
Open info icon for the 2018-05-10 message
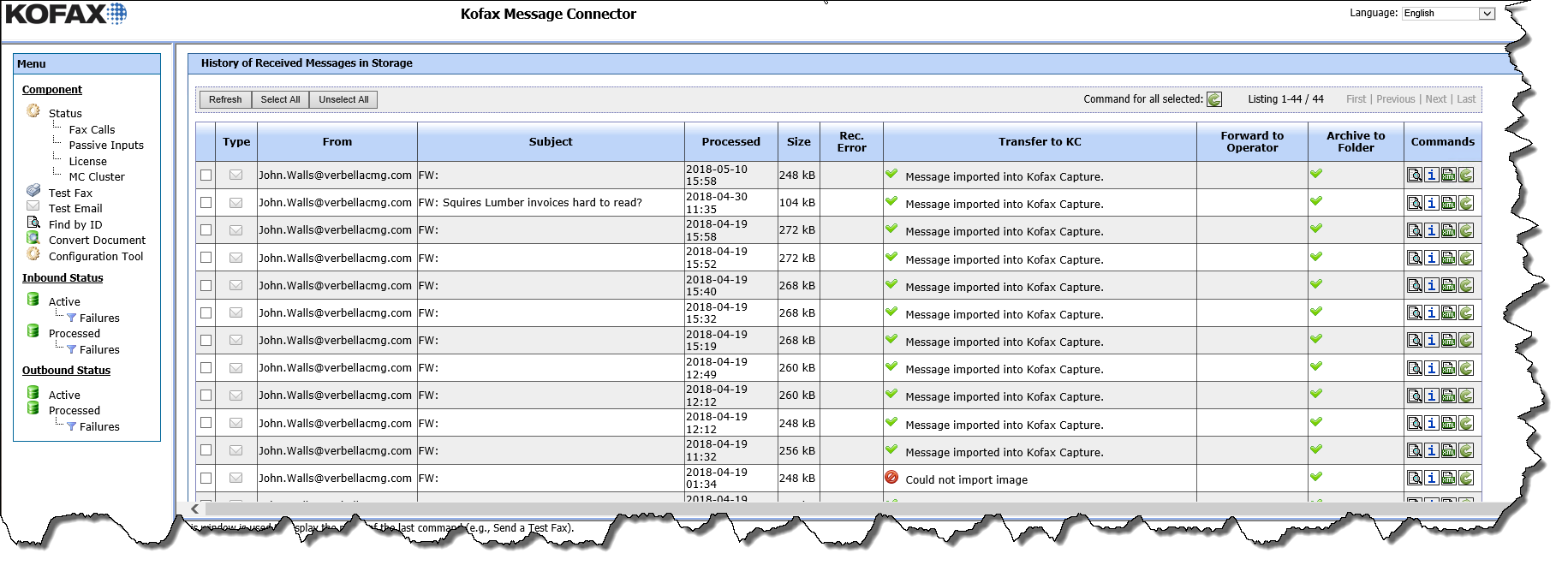point(1432,175)
